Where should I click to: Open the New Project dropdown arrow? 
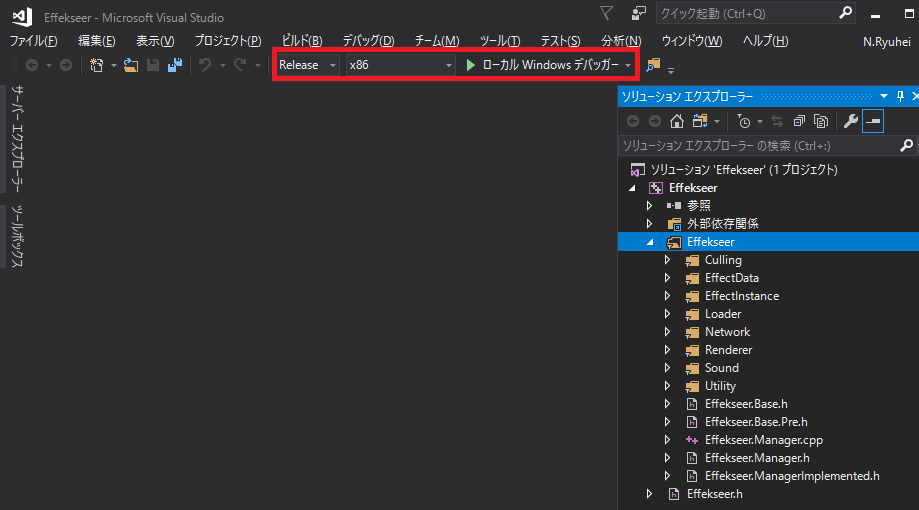coord(113,65)
